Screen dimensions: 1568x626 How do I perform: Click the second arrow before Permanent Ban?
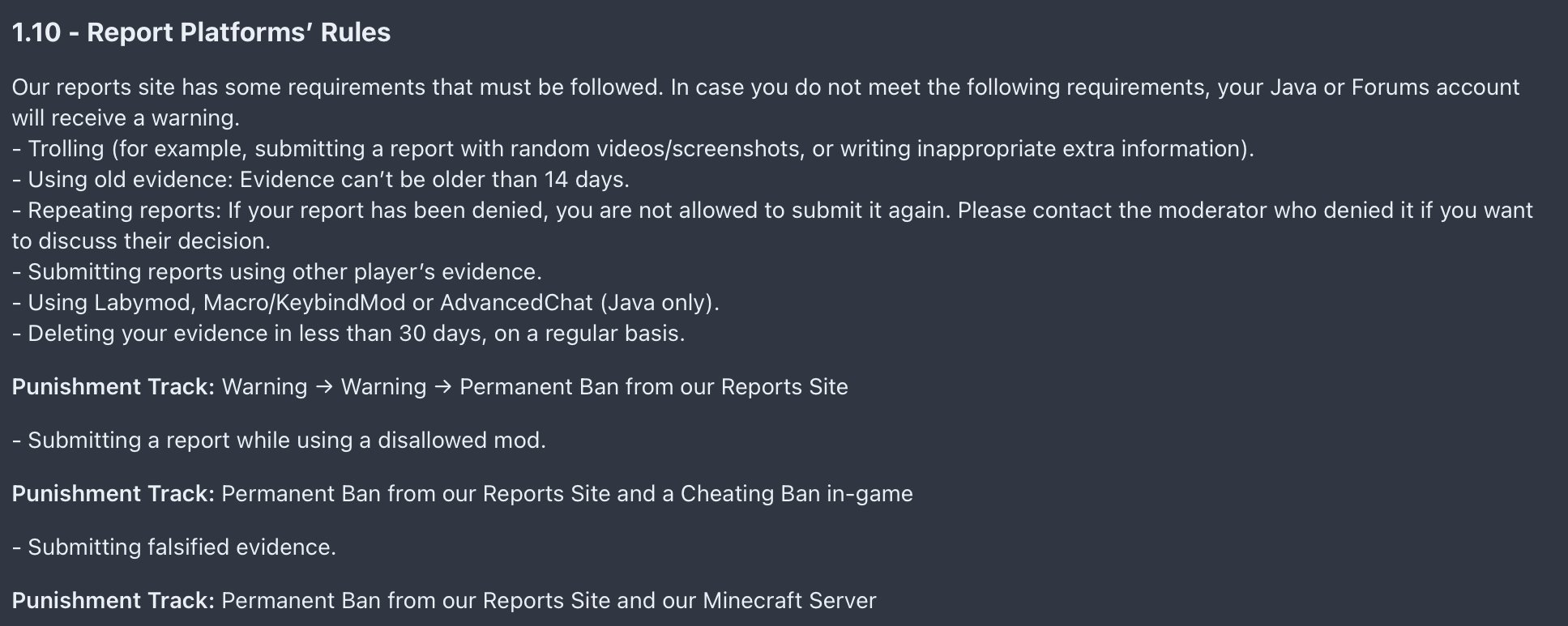[443, 387]
